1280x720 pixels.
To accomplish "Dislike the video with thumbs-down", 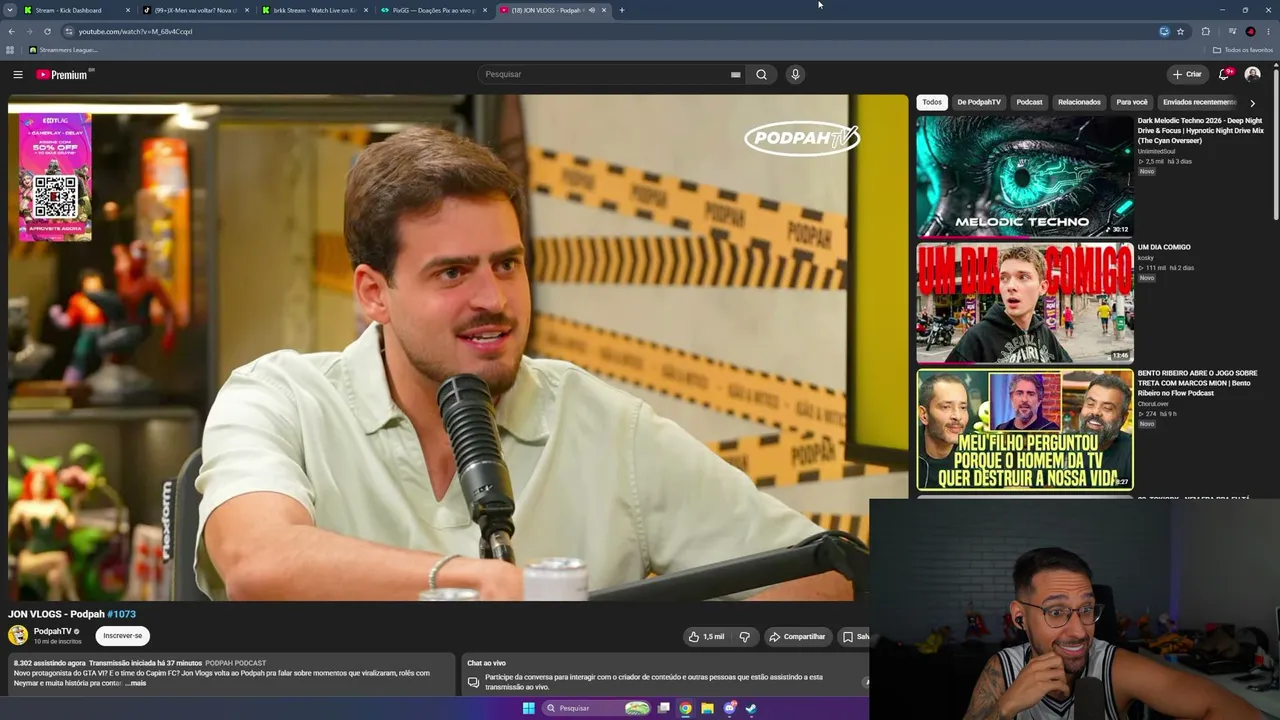I will click(x=744, y=636).
